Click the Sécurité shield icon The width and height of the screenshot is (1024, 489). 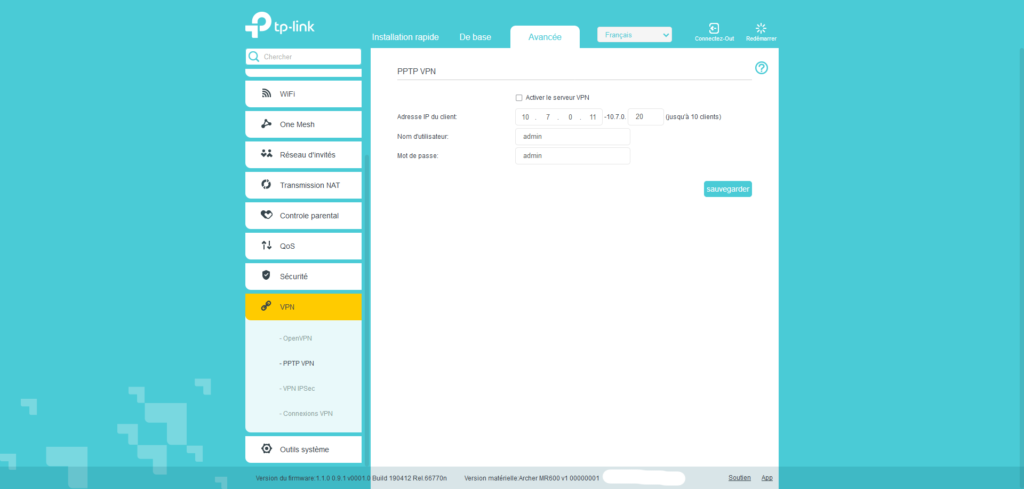[266, 275]
